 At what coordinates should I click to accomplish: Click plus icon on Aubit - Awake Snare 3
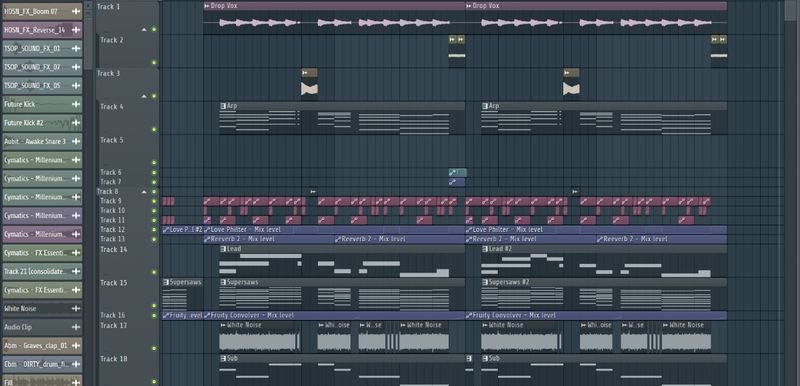[x=76, y=141]
